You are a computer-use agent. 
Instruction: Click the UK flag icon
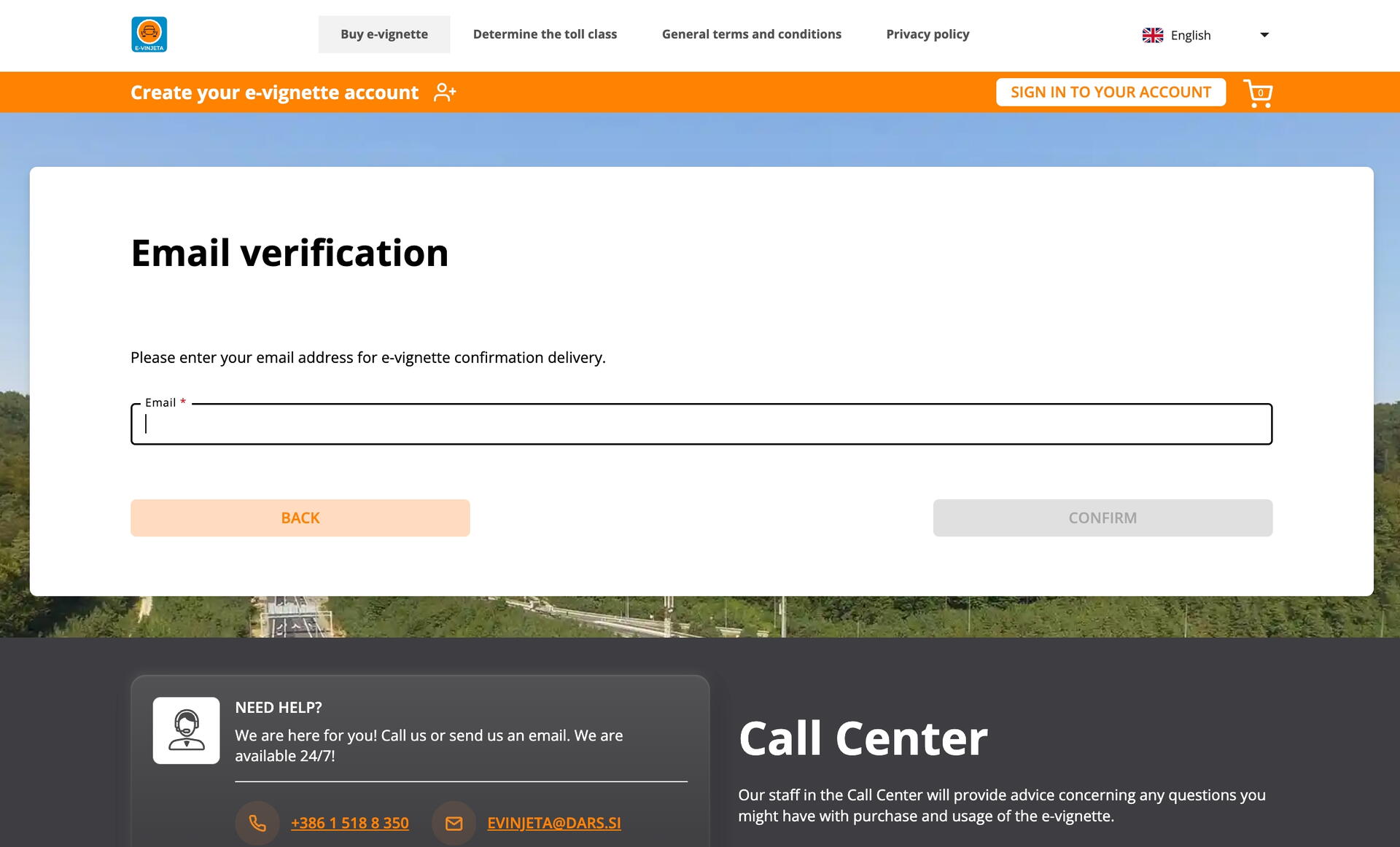pos(1153,35)
